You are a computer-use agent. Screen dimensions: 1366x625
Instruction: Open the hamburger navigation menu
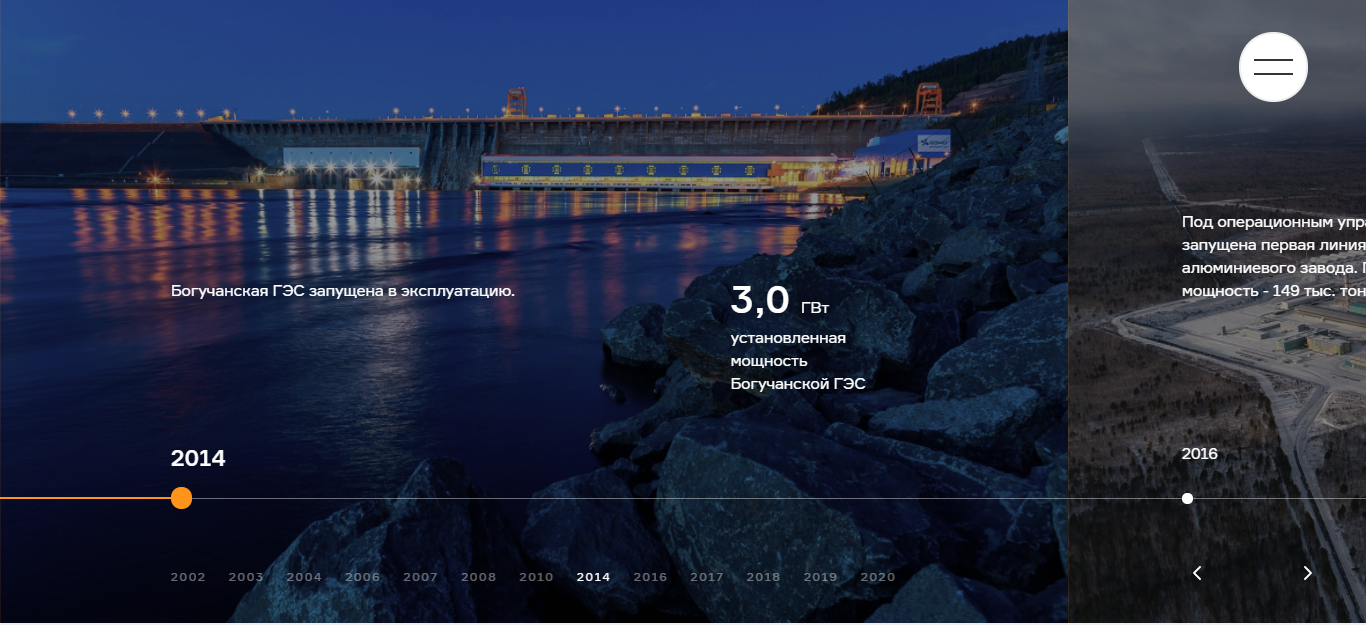[1273, 67]
